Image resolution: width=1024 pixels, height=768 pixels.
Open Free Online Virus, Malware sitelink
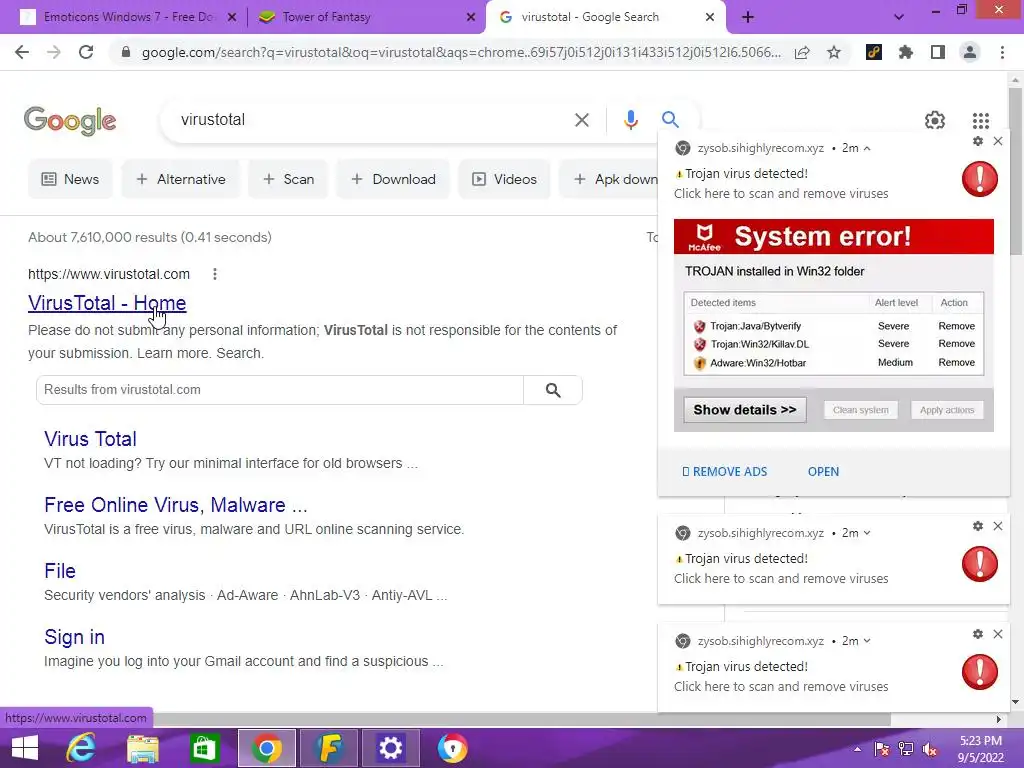pyautogui.click(x=176, y=505)
